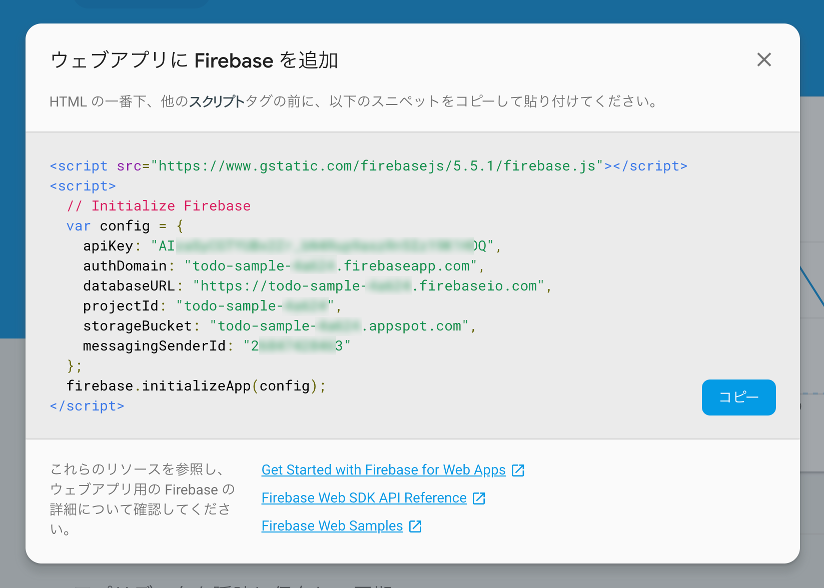
Task: Click the authDomain line in the snippet
Action: click(x=284, y=266)
